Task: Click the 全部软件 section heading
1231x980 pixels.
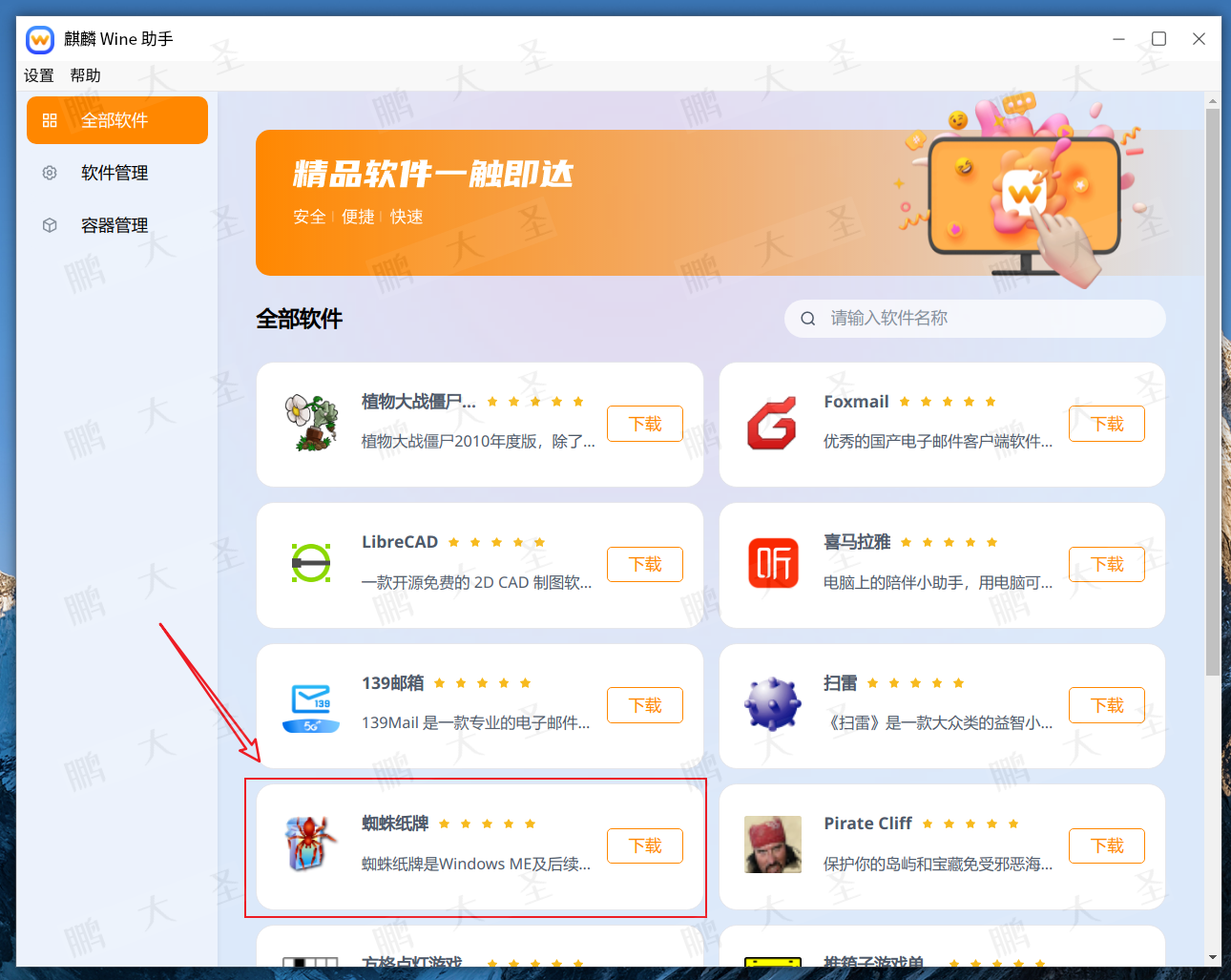Action: coord(299,319)
